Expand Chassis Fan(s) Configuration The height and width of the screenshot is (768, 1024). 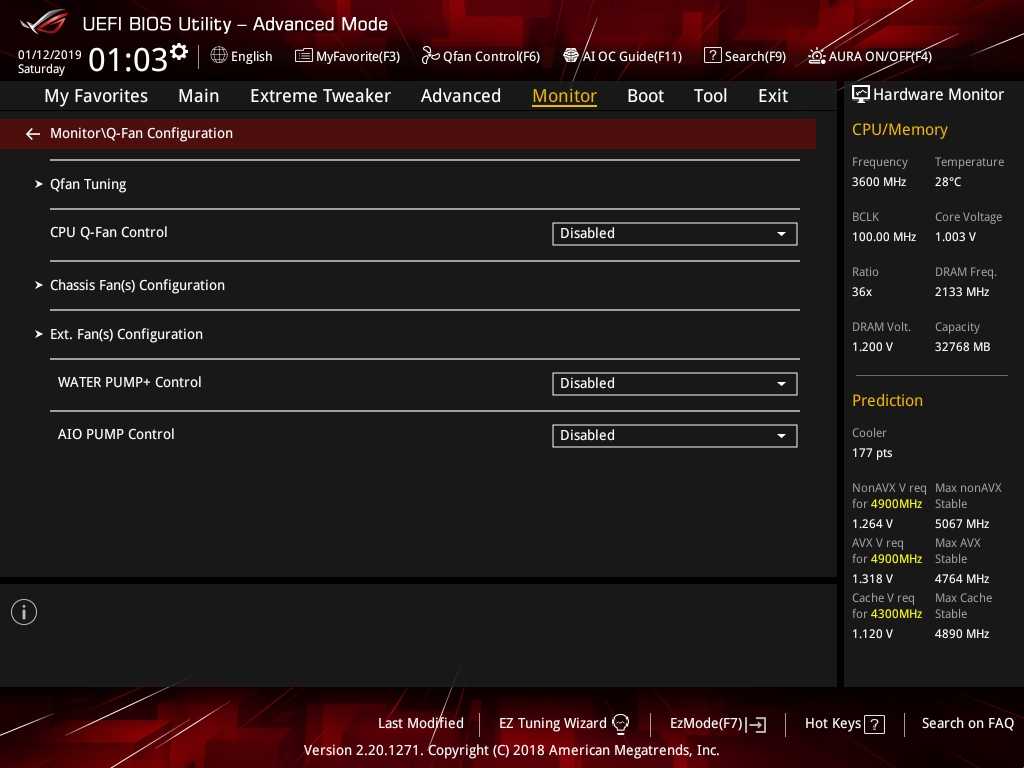click(x=137, y=285)
